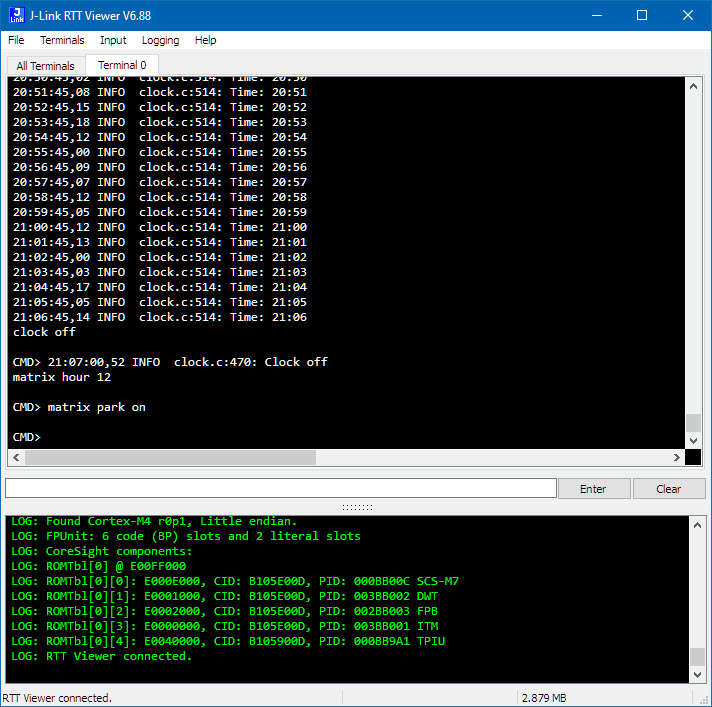Select the Terminal 0 tab
Screen dimensions: 712x707
(x=122, y=65)
